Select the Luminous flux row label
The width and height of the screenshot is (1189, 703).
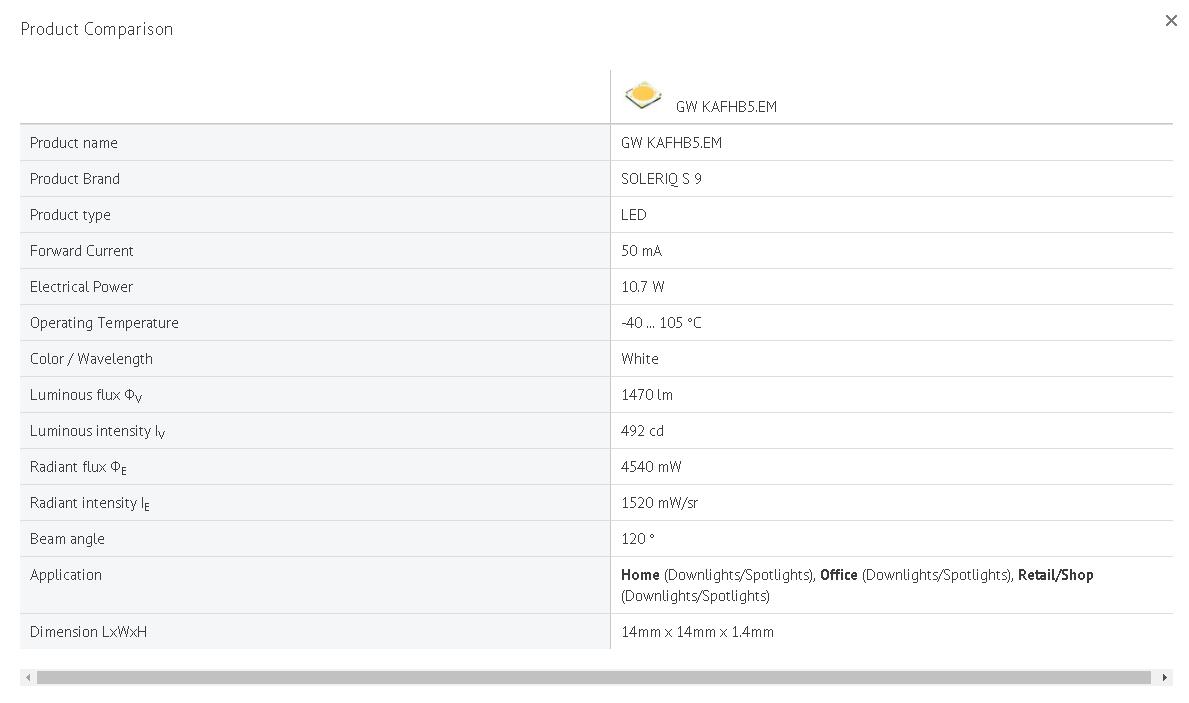tap(86, 395)
